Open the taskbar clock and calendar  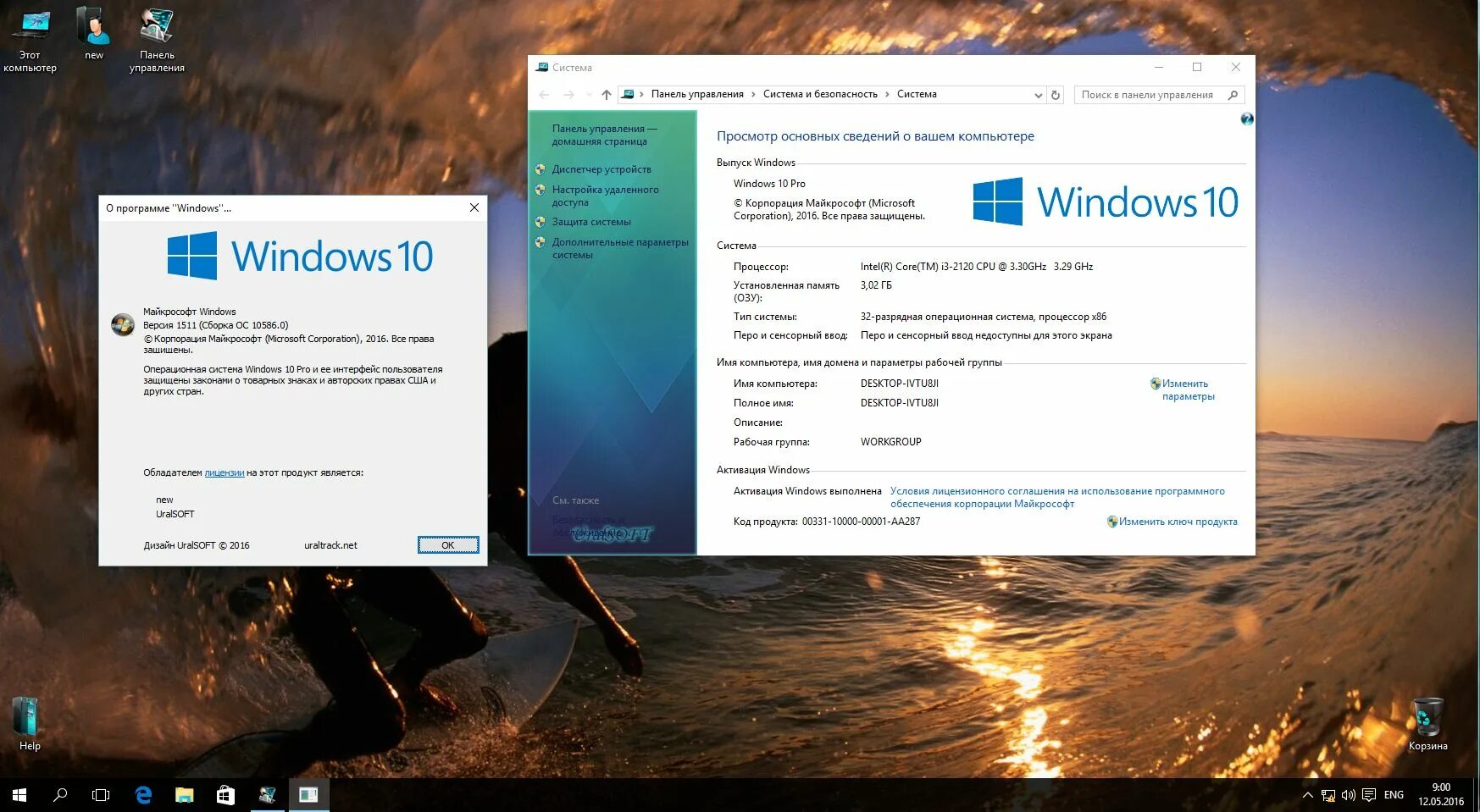[x=1441, y=794]
